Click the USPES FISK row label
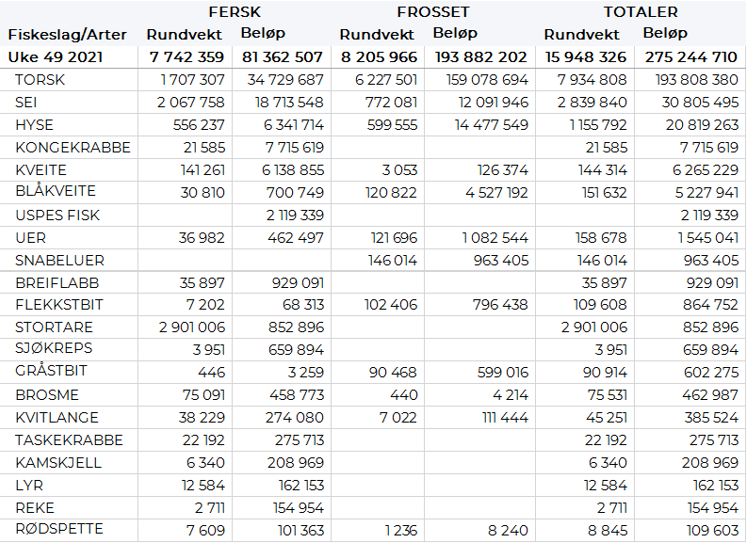The height and width of the screenshot is (543, 746). click(x=57, y=215)
